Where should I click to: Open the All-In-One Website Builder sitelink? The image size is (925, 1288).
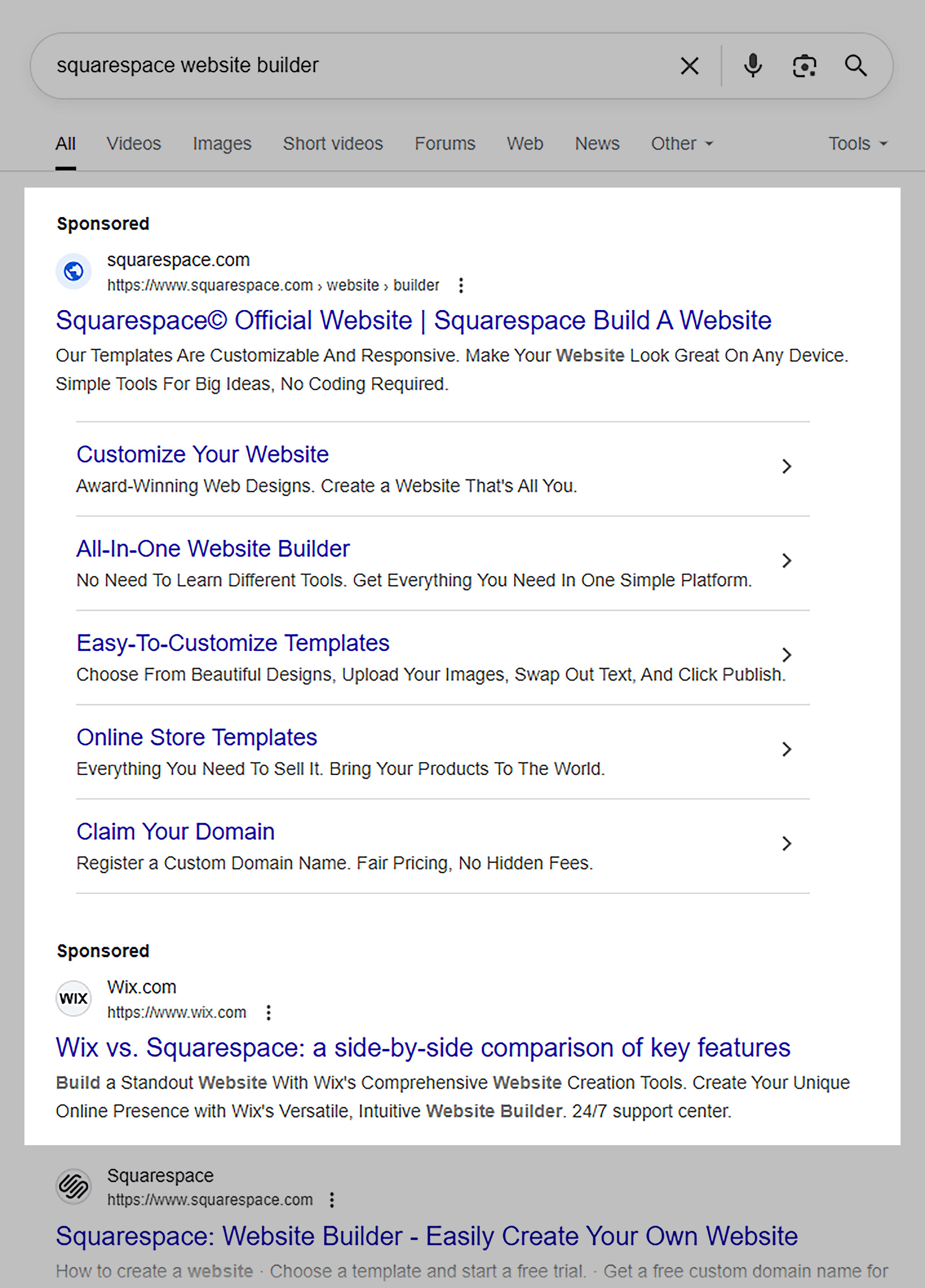213,549
